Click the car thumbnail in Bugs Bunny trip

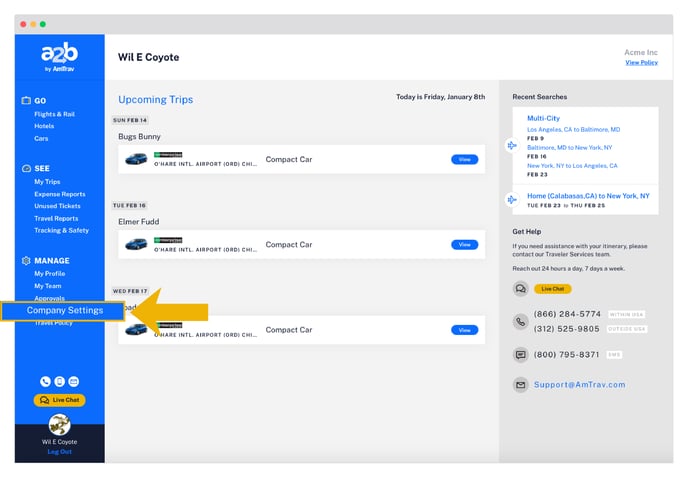[x=136, y=159]
